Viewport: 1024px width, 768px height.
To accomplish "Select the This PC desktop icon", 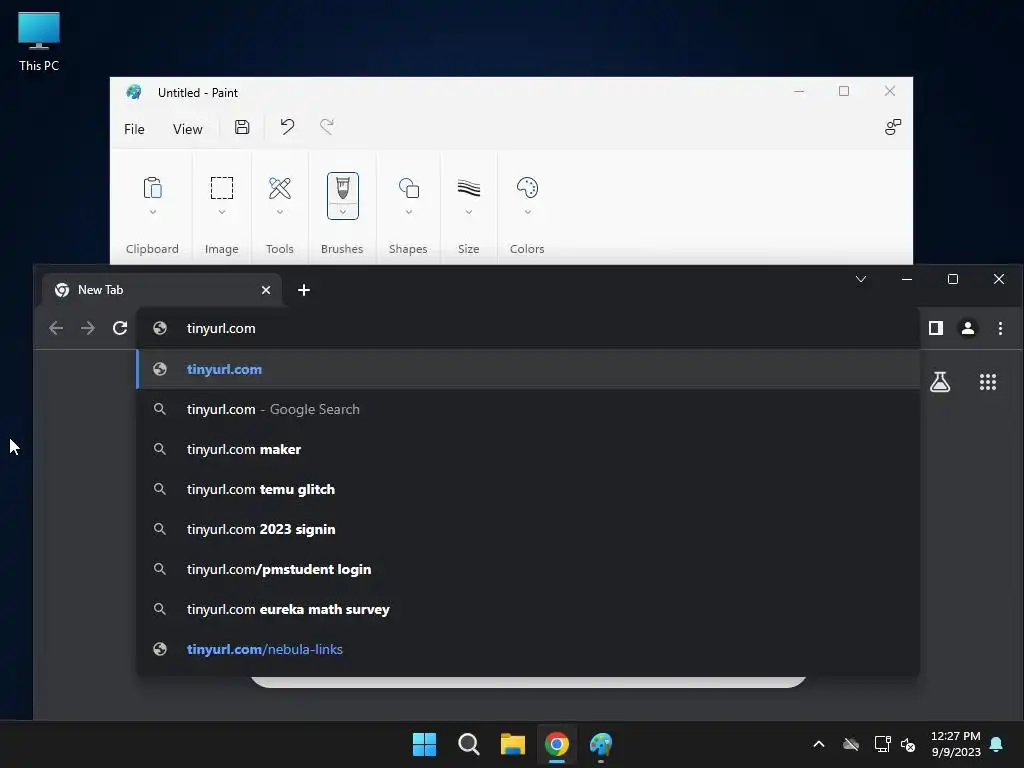I will pos(39,41).
